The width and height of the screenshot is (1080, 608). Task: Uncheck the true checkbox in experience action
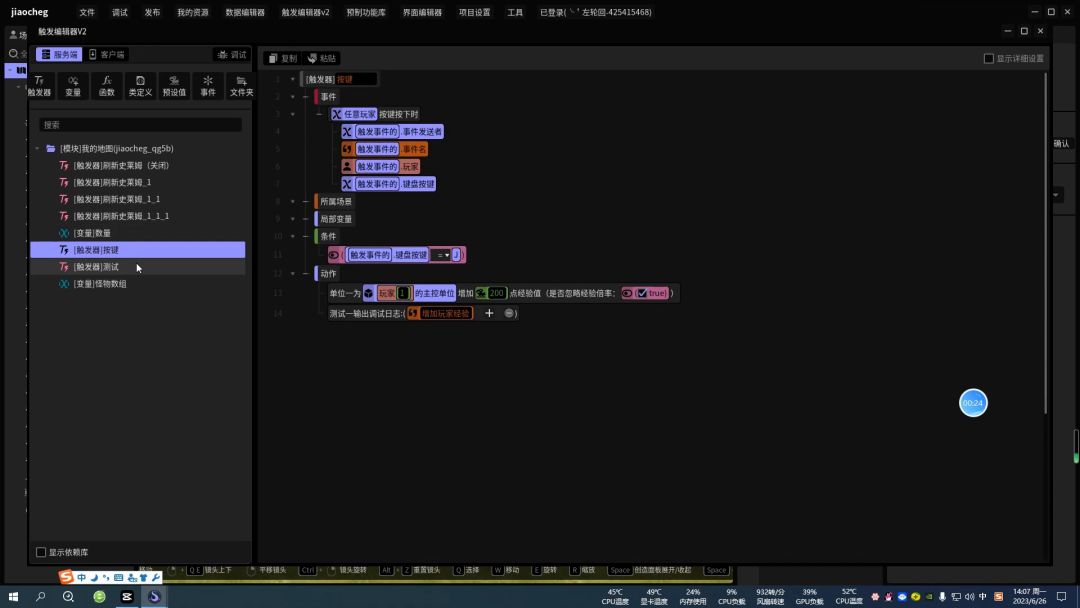pos(642,293)
